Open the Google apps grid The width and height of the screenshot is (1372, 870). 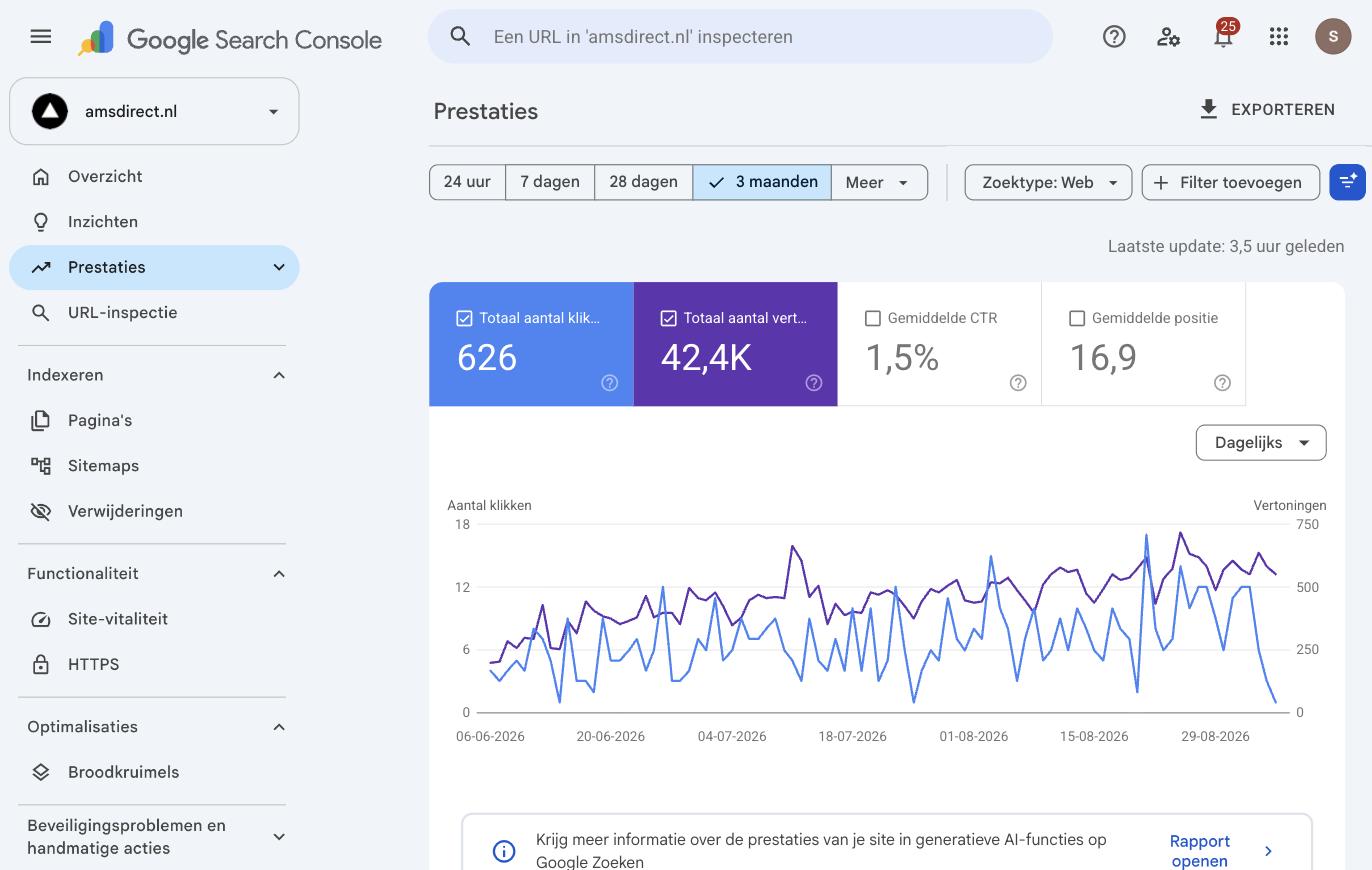pos(1278,37)
